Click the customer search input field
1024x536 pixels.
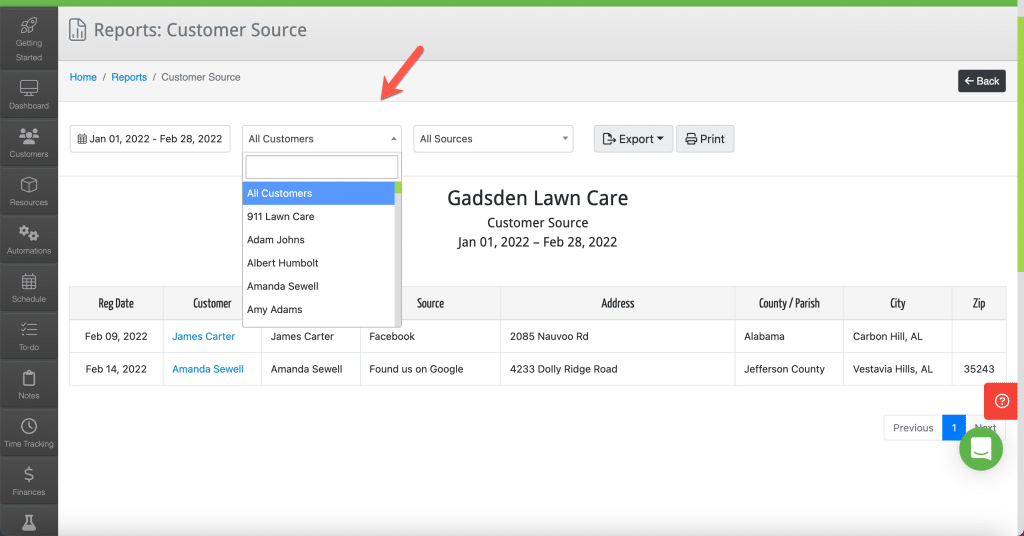[x=321, y=167]
